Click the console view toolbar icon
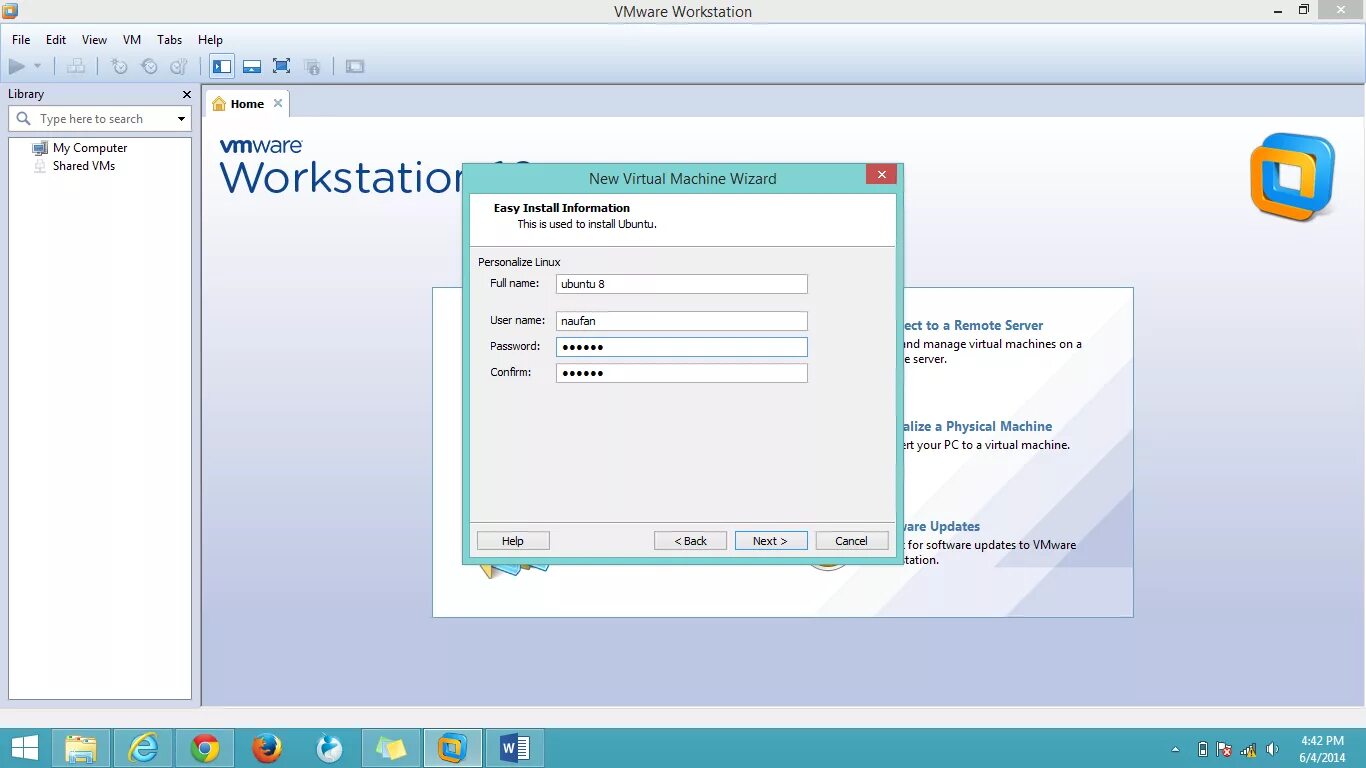The image size is (1366, 768). (x=355, y=67)
